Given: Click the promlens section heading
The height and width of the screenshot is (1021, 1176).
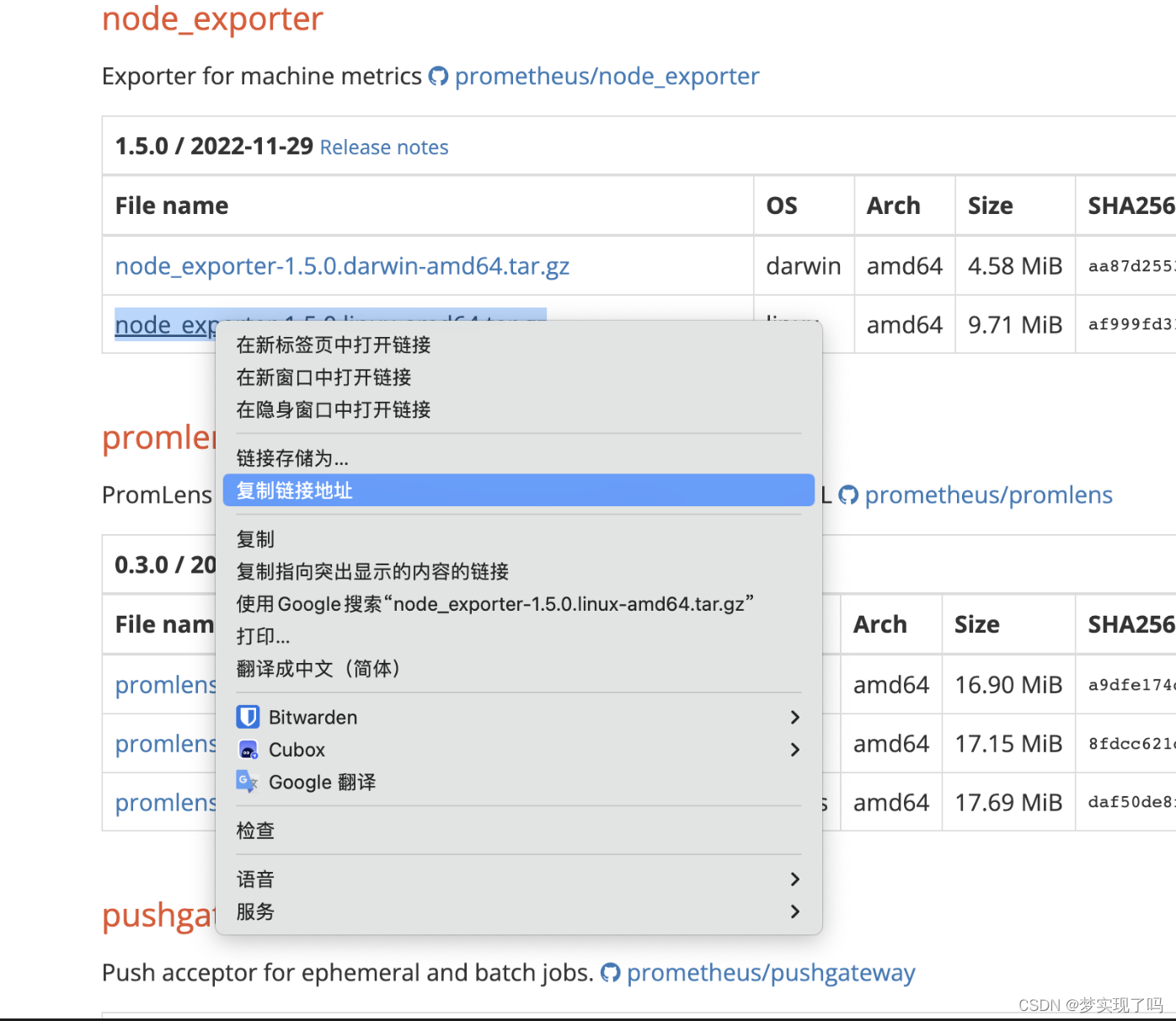Looking at the screenshot, I should pyautogui.click(x=158, y=438).
